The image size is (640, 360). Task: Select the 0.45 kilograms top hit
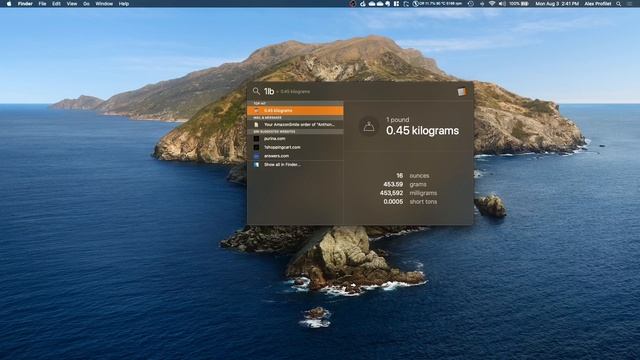[295, 111]
